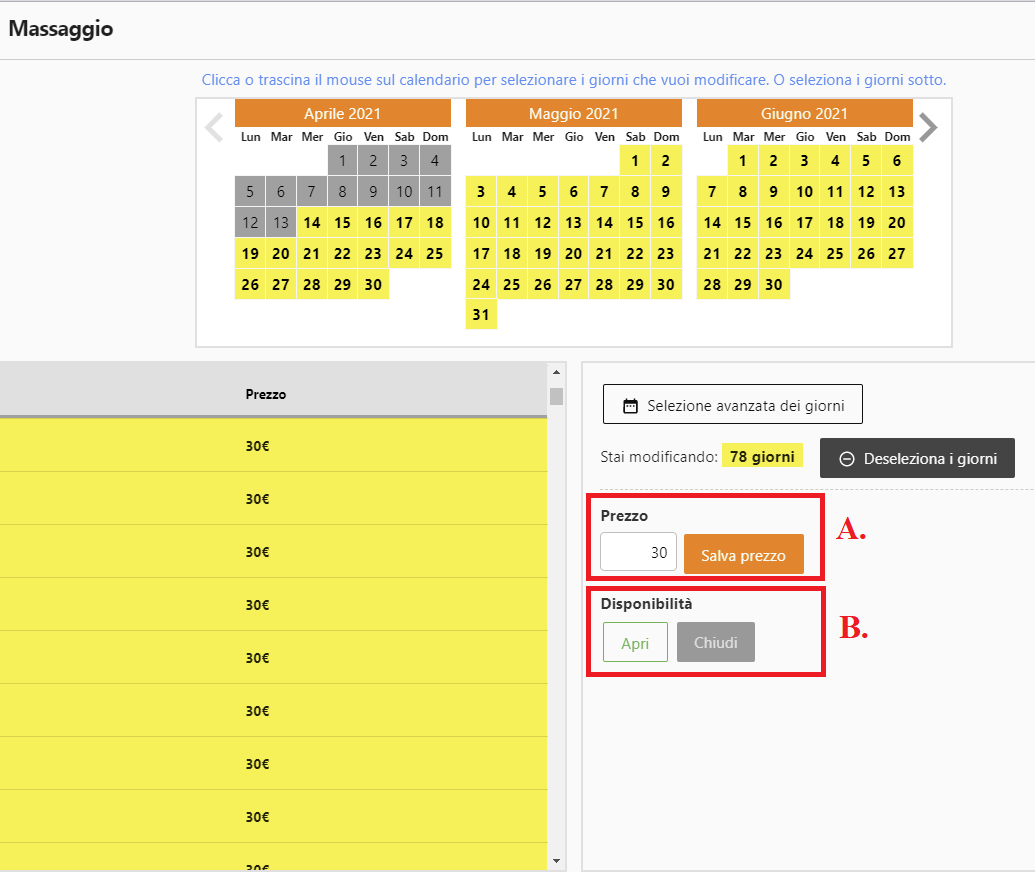Click inside the Prezzo input field

point(638,552)
